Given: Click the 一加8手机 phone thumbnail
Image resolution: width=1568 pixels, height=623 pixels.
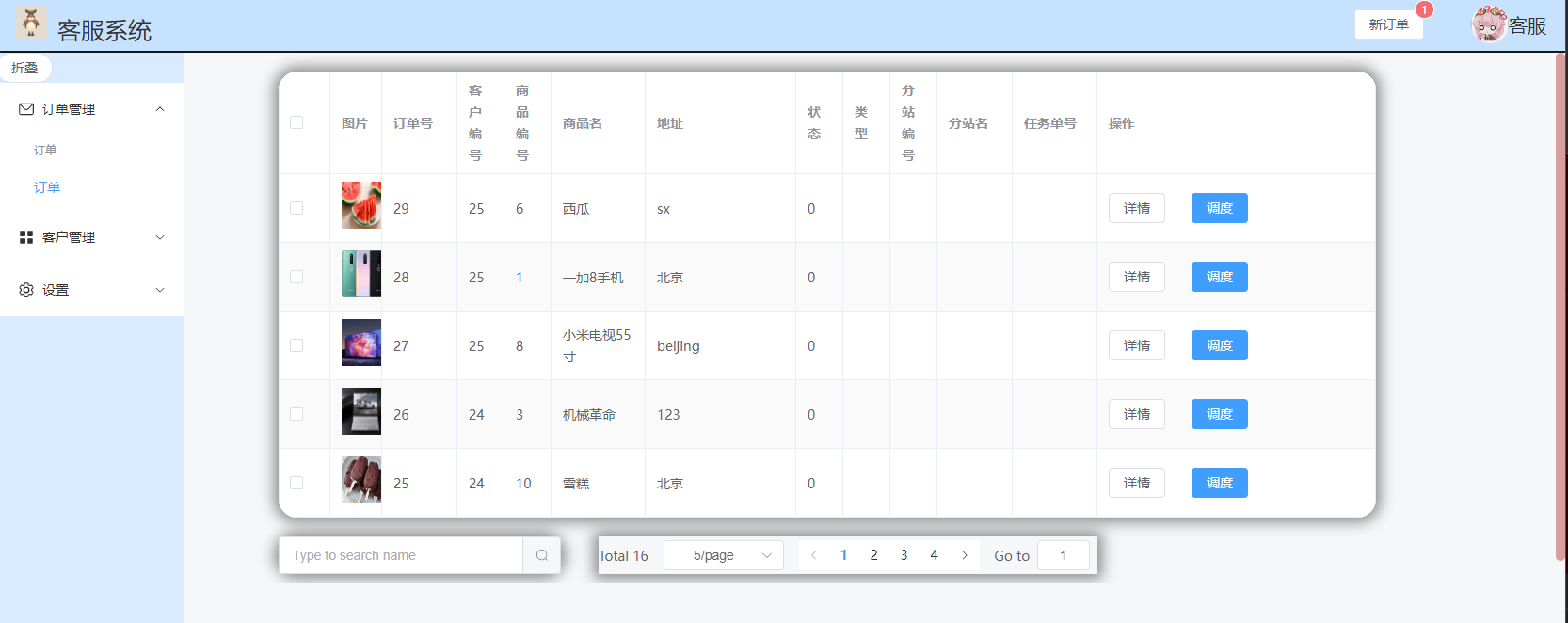Looking at the screenshot, I should coord(361,274).
